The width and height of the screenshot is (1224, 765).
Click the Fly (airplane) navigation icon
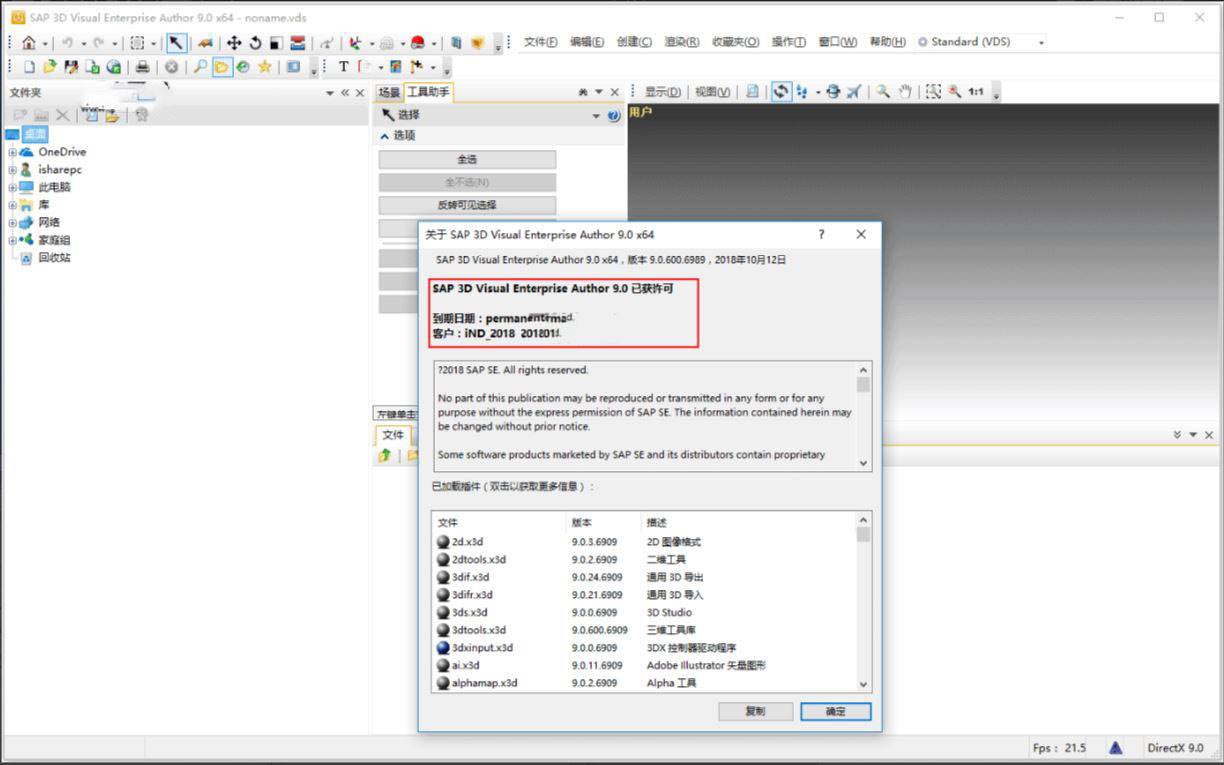[x=853, y=92]
